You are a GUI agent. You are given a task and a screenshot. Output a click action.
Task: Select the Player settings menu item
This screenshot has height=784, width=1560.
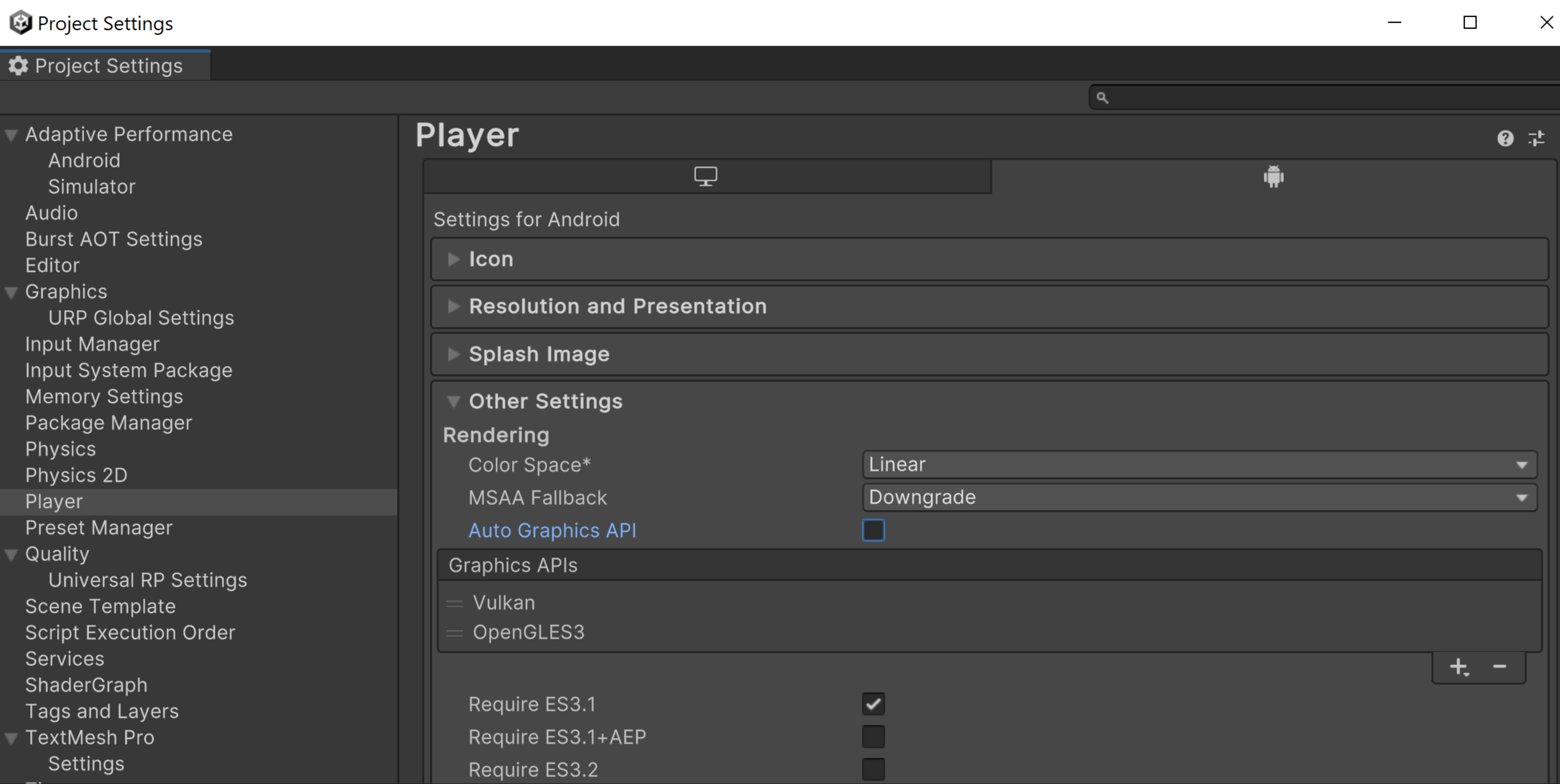tap(53, 501)
